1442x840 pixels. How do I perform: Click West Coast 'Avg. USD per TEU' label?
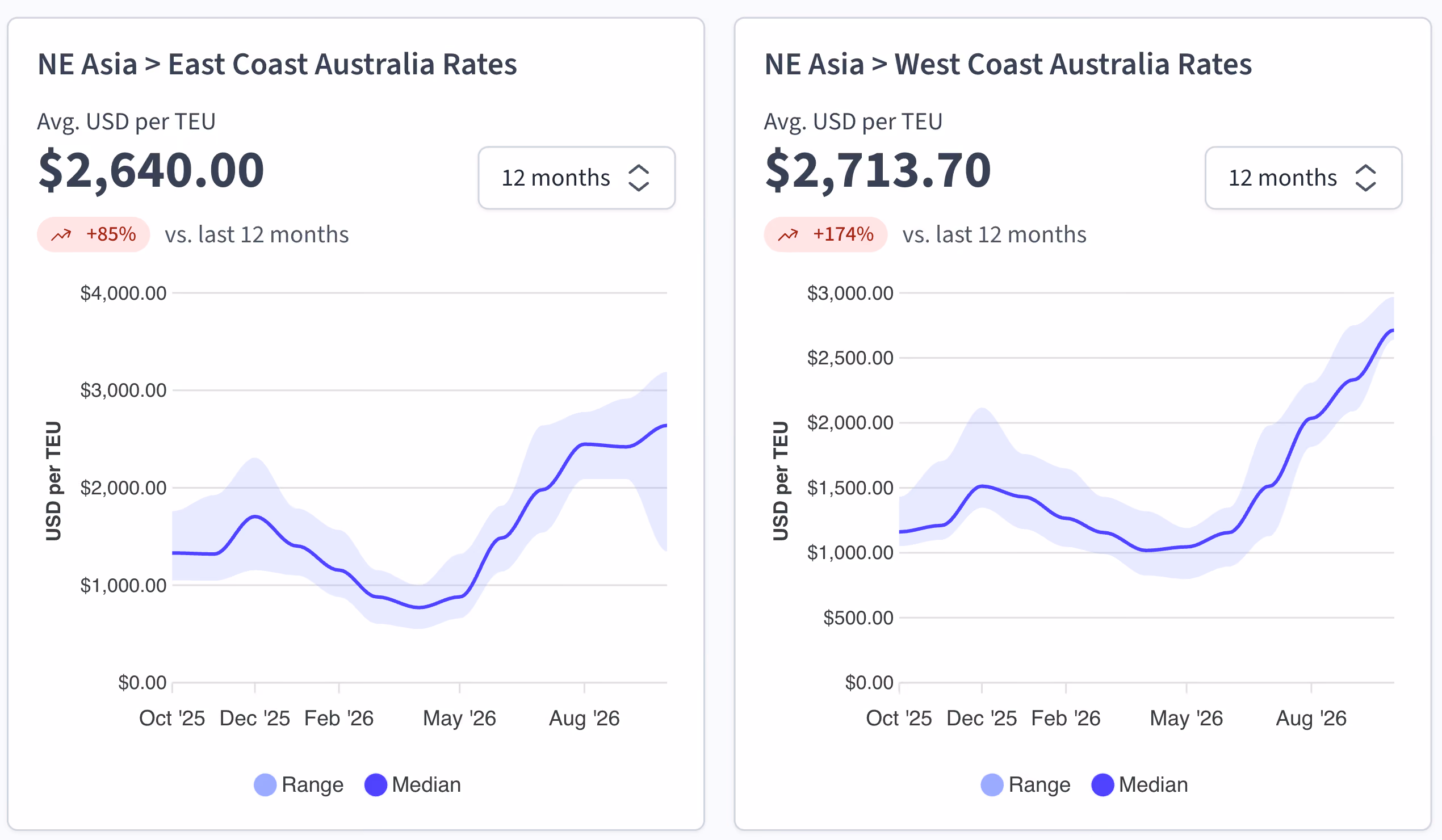coord(853,122)
